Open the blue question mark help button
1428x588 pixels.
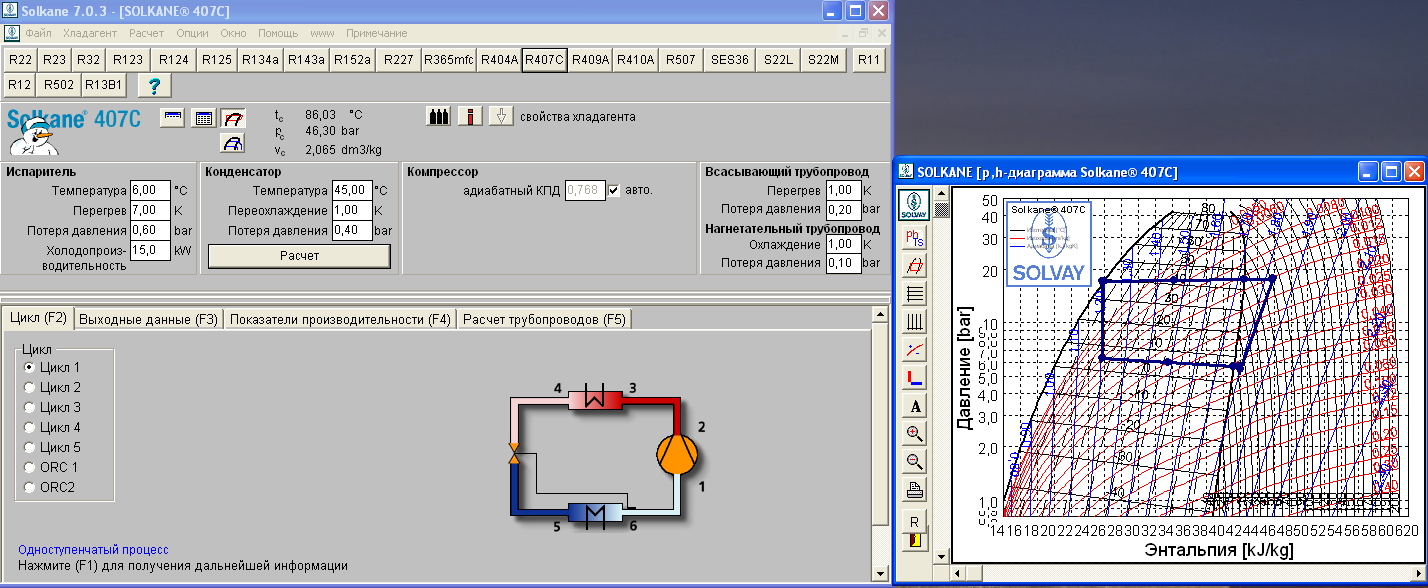click(x=154, y=84)
